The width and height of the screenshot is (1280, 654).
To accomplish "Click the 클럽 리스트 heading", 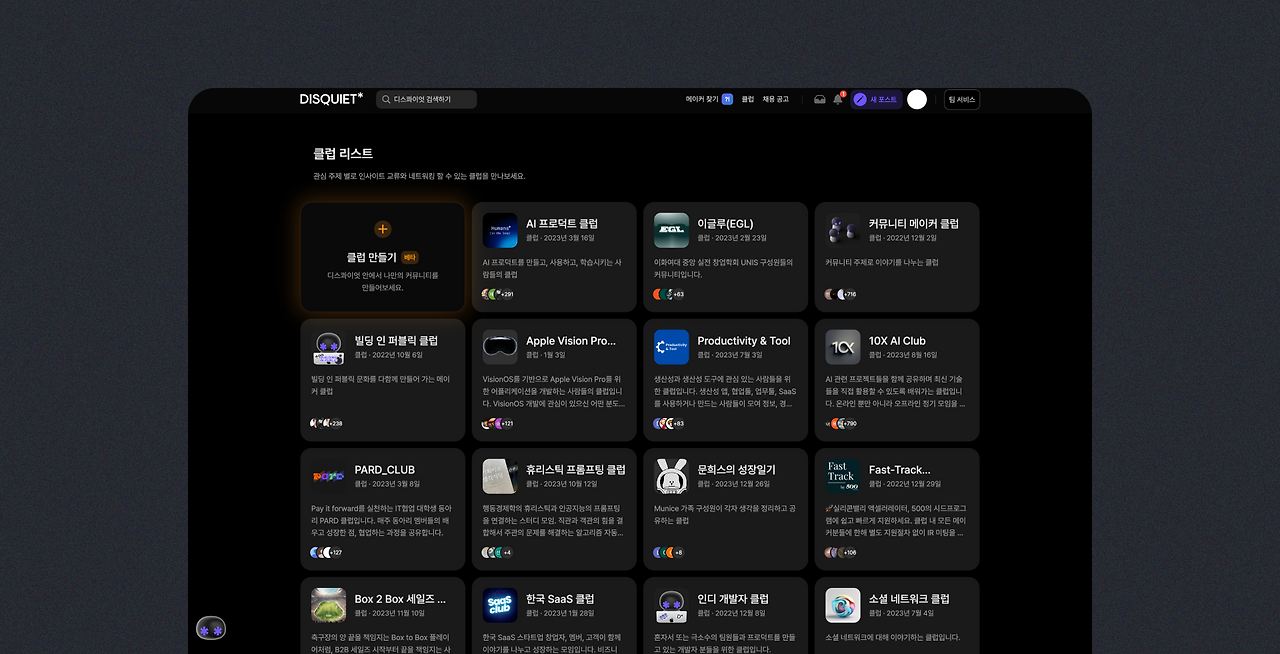I will (x=343, y=153).
